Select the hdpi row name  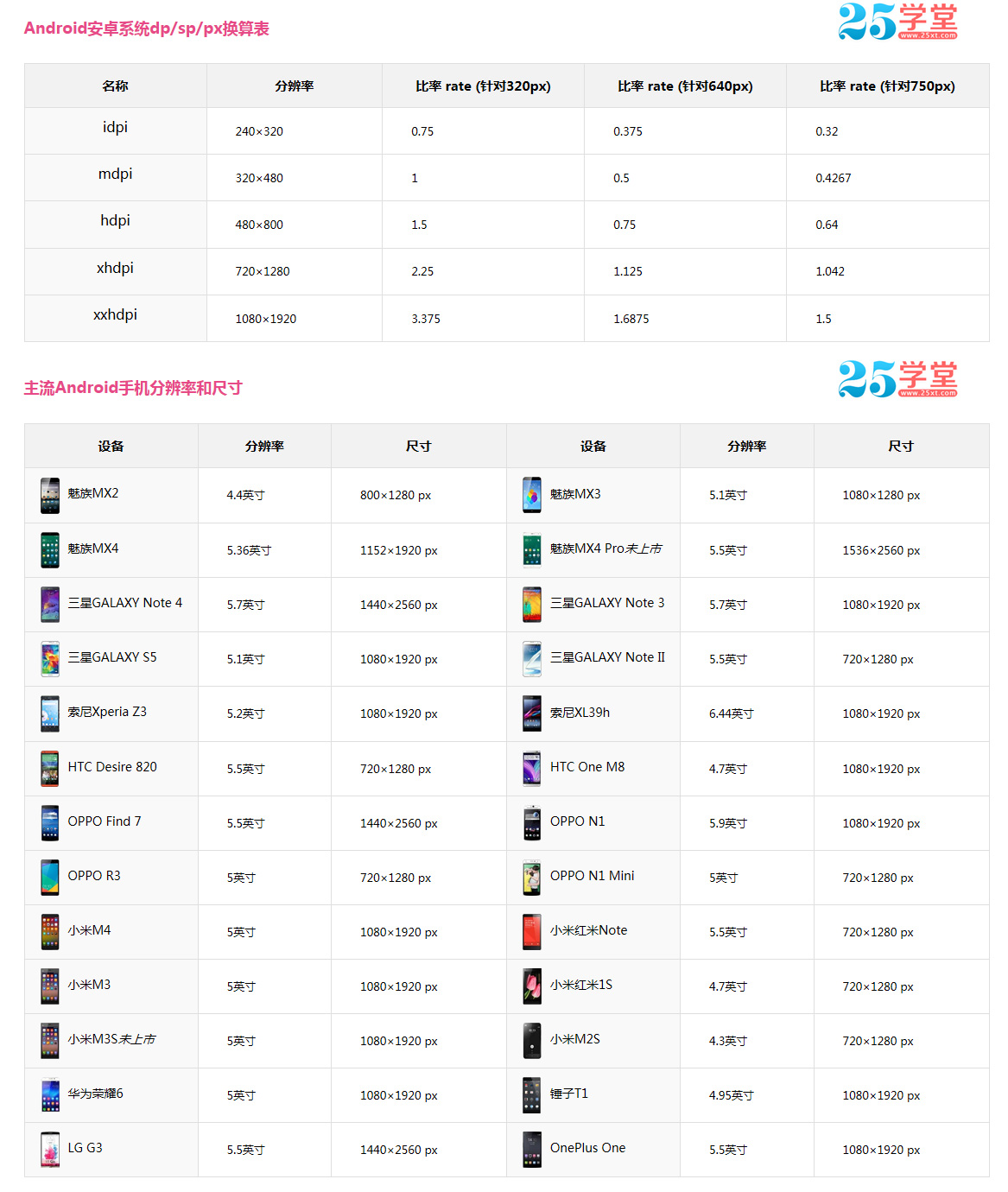[x=115, y=220]
